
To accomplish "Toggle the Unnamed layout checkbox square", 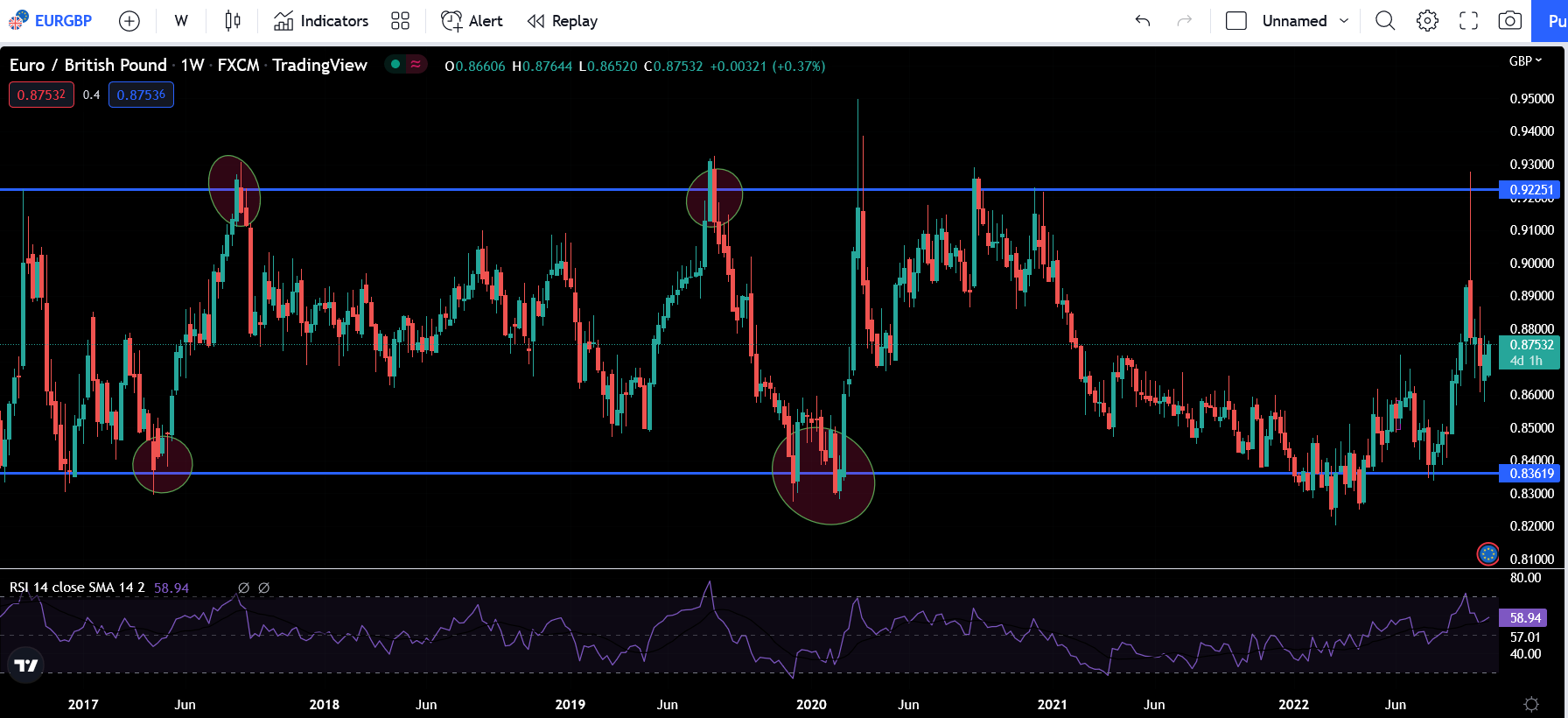I will point(1235,21).
